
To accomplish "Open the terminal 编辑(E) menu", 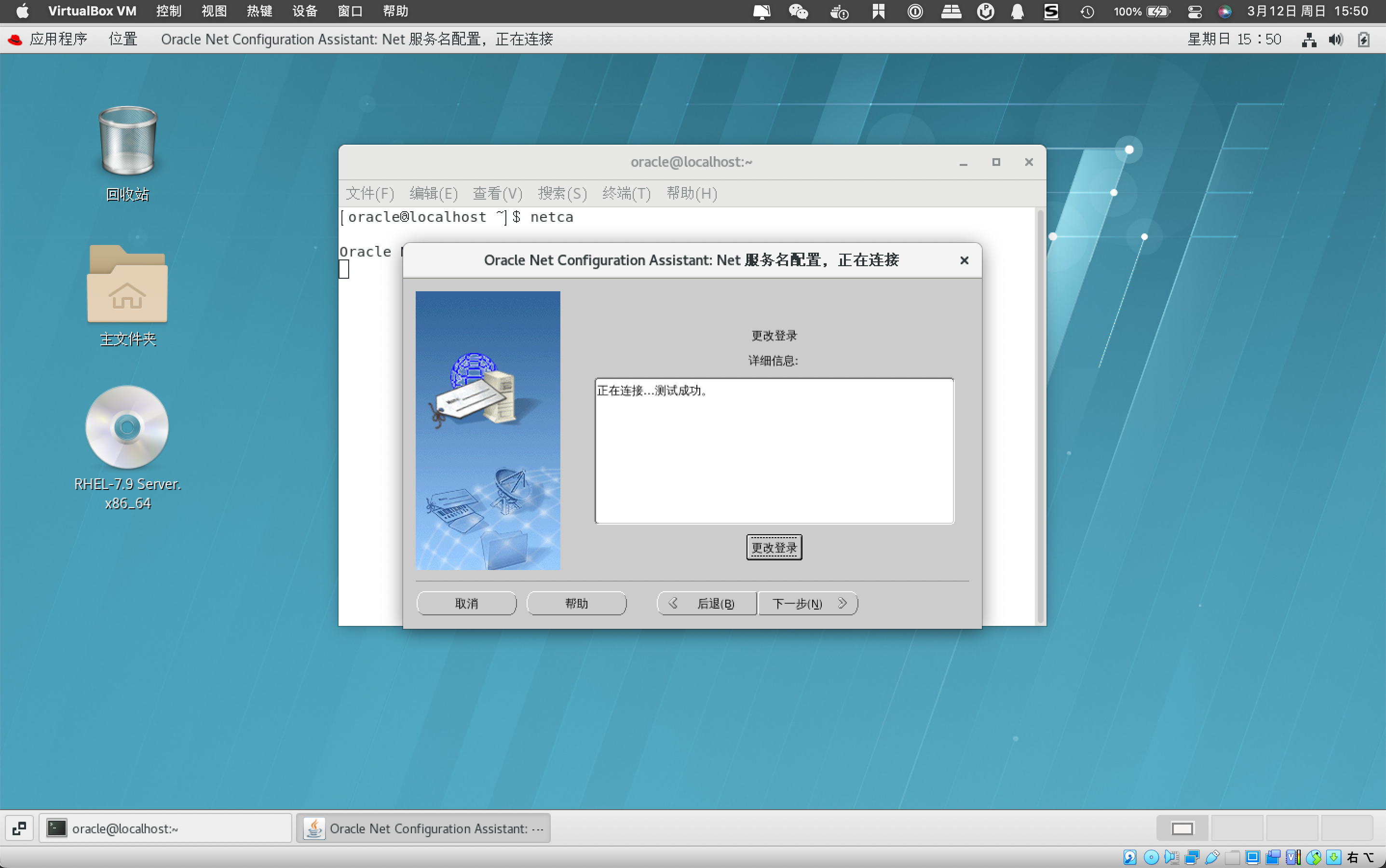I will pos(434,193).
